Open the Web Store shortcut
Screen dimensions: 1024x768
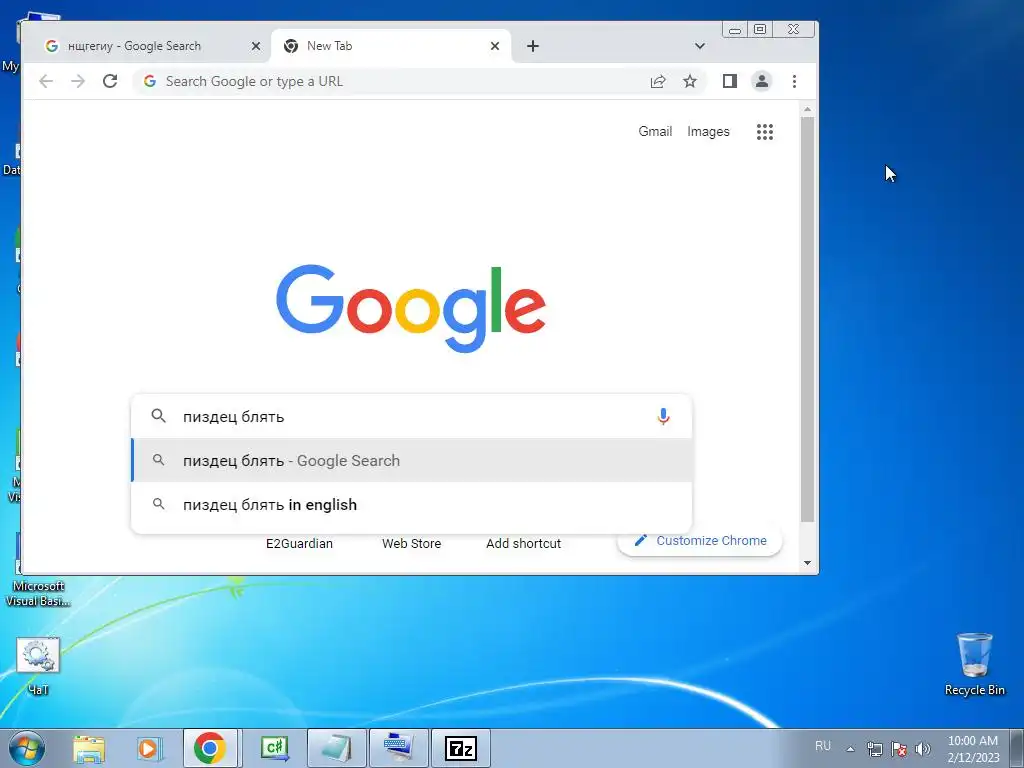click(411, 543)
